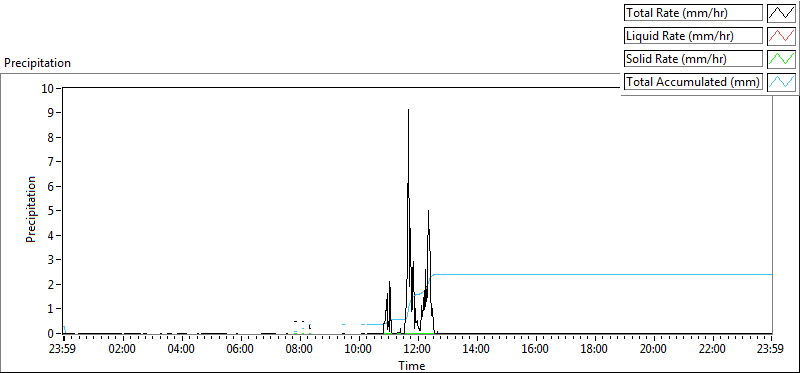This screenshot has height=373, width=800.
Task: Click the 06:00 time label
Action: point(240,350)
